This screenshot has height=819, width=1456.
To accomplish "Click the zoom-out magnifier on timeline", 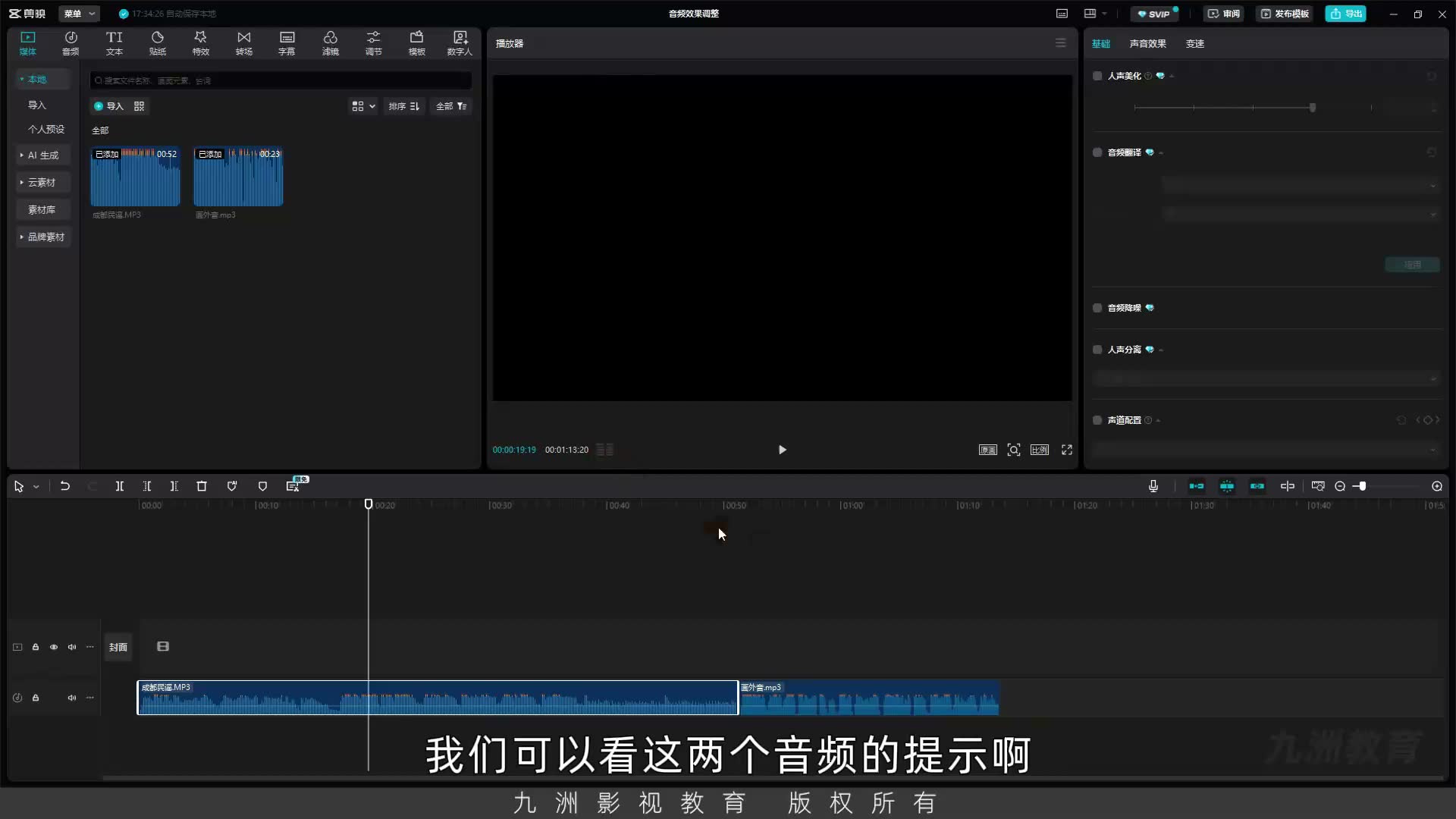I will click(1340, 486).
